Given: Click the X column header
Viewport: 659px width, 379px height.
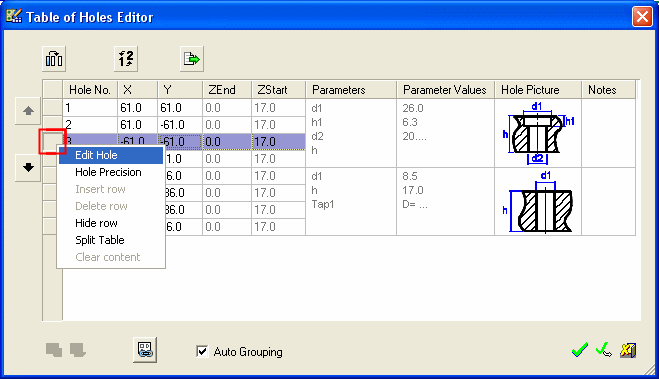Looking at the screenshot, I should tap(137, 90).
